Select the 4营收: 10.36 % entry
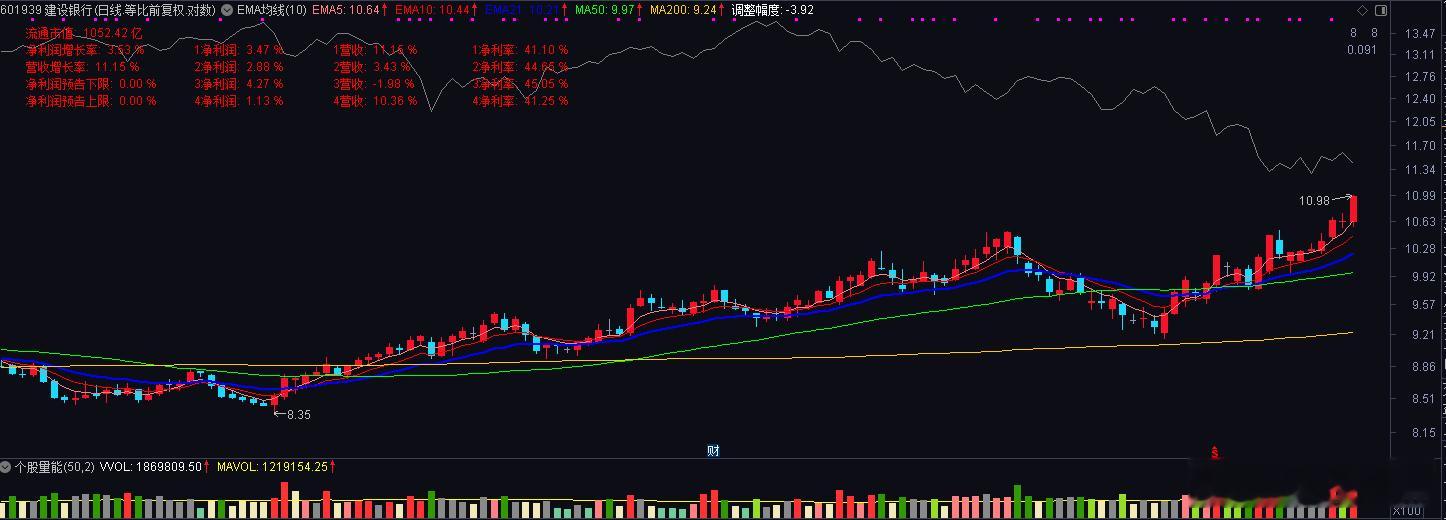The height and width of the screenshot is (520, 1446). (x=375, y=101)
